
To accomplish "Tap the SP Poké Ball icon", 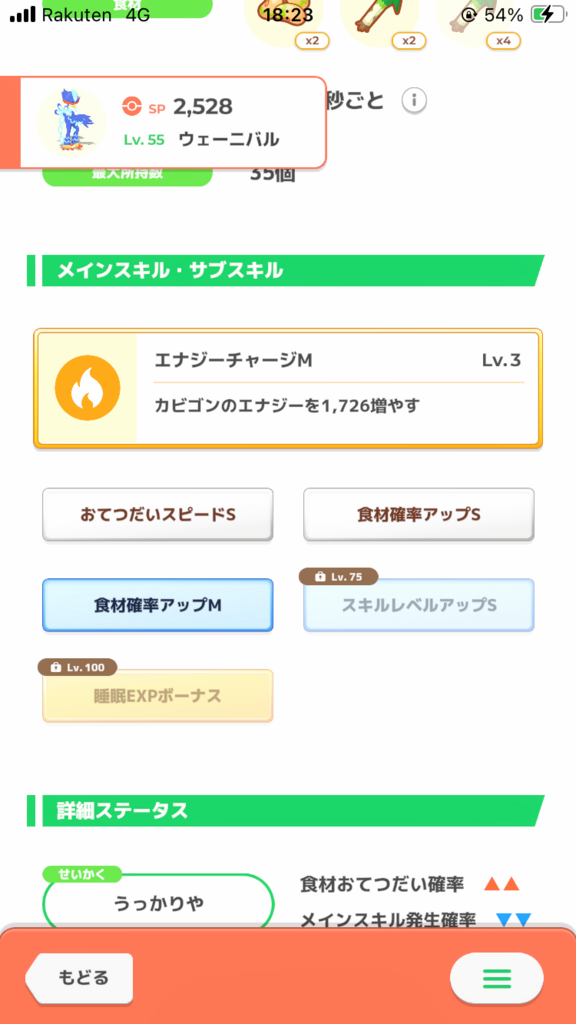I will coord(133,107).
